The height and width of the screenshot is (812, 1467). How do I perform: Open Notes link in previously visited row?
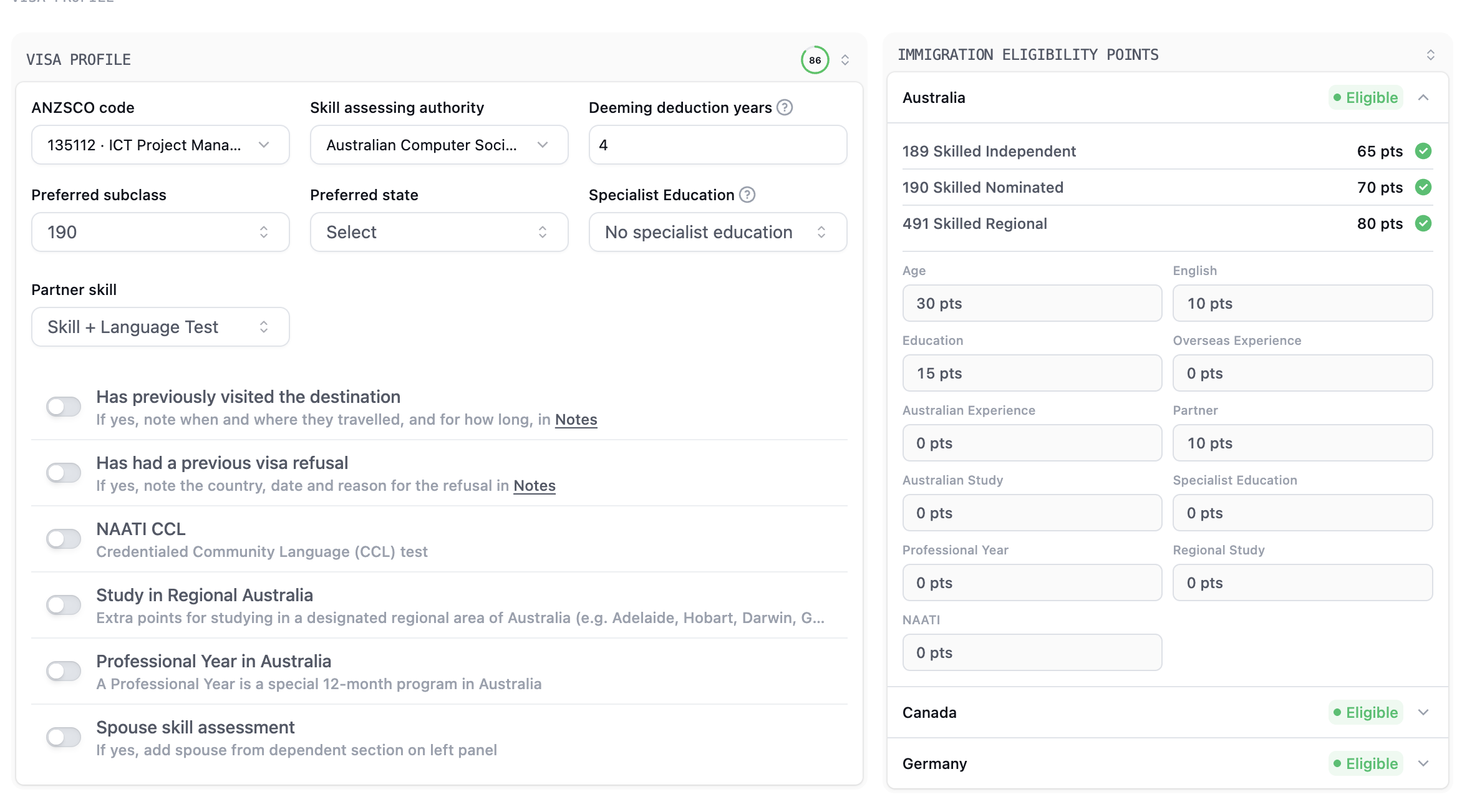(x=576, y=420)
